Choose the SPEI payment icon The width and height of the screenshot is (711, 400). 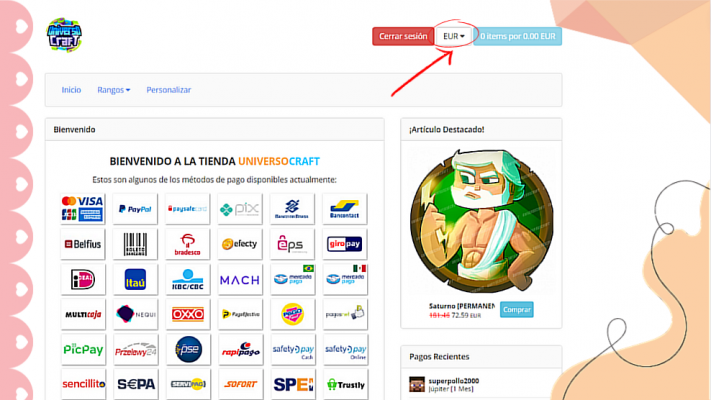(x=292, y=385)
